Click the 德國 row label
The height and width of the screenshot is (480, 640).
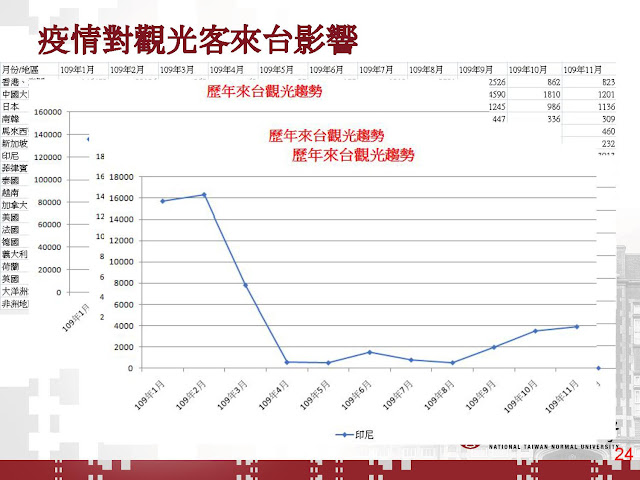click(11, 242)
